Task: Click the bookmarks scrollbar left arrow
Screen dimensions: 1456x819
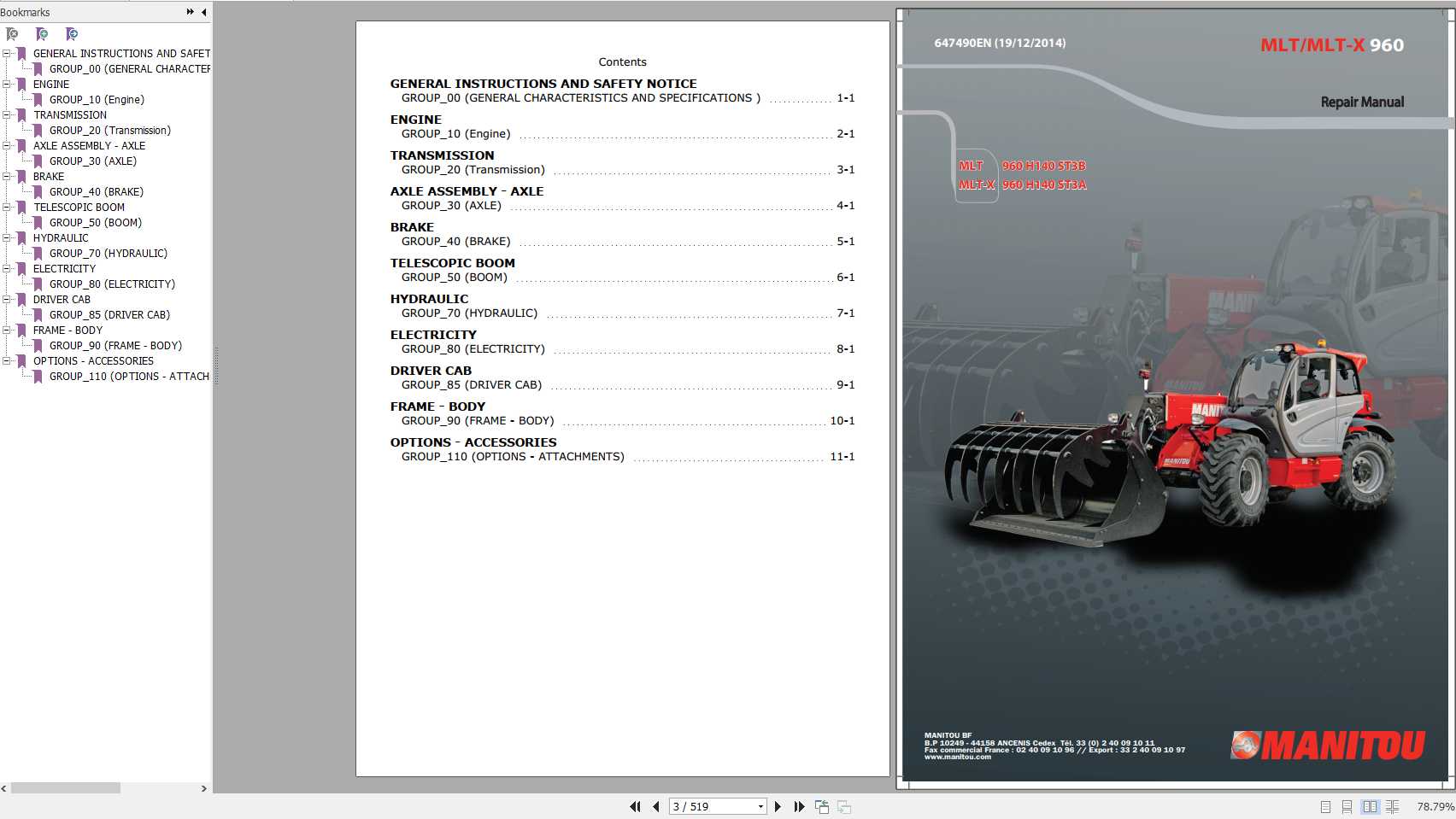Action: (4, 788)
